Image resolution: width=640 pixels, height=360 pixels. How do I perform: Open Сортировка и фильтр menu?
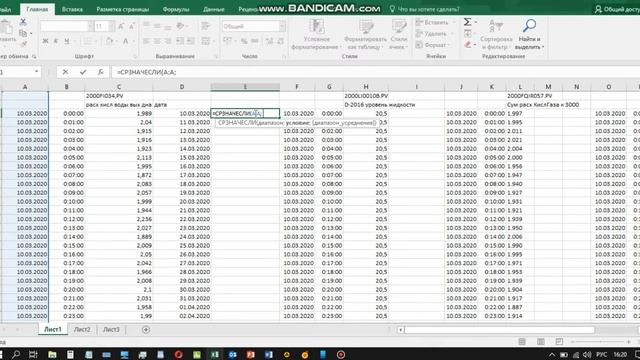click(496, 35)
